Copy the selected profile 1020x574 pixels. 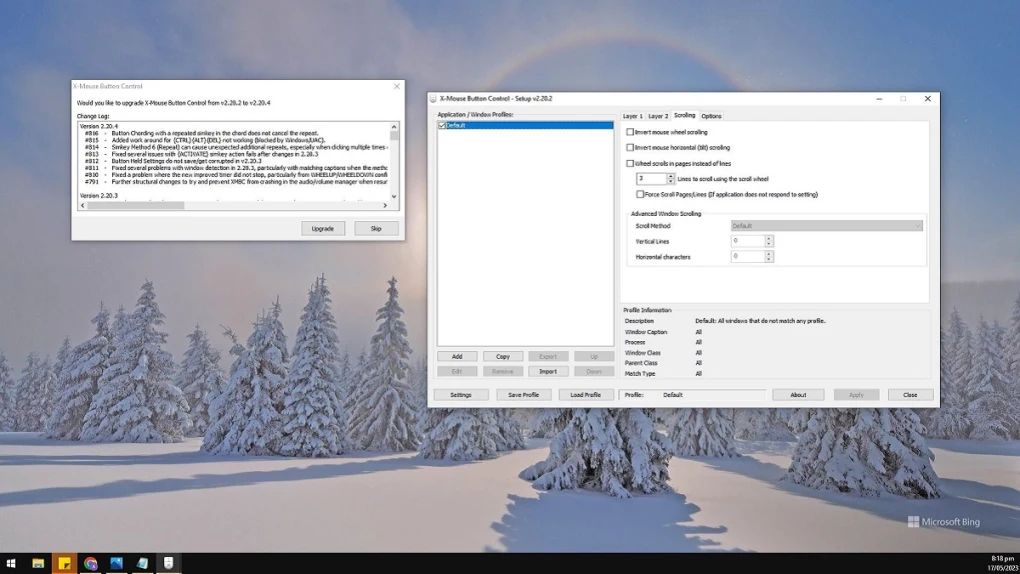tap(503, 357)
